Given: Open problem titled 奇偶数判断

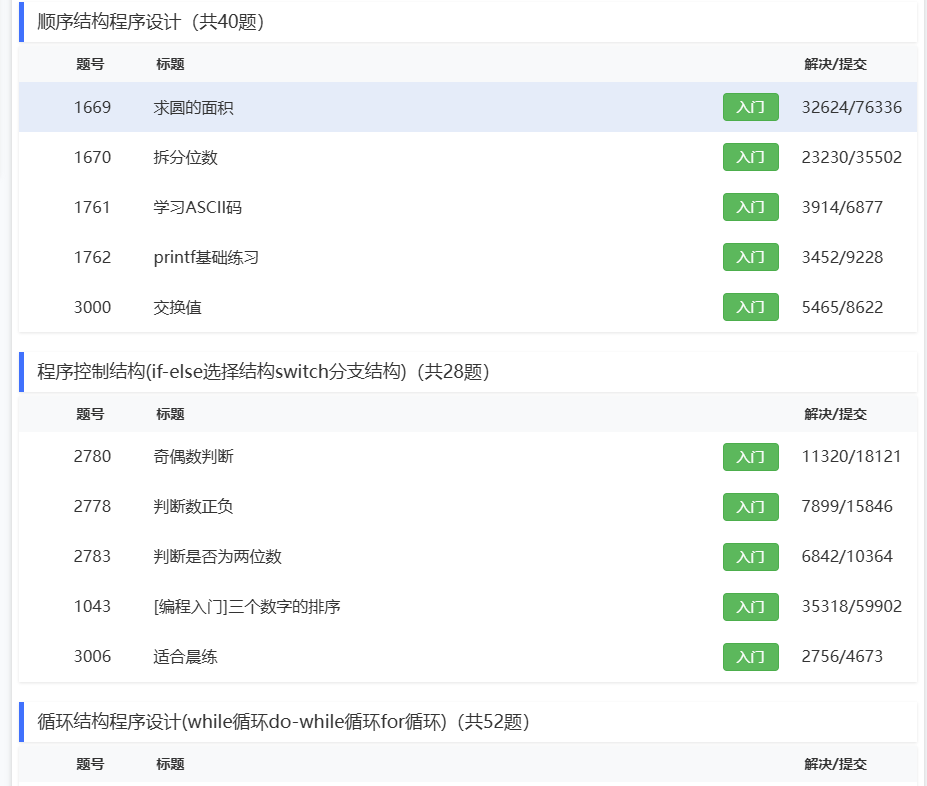Looking at the screenshot, I should click(x=193, y=456).
